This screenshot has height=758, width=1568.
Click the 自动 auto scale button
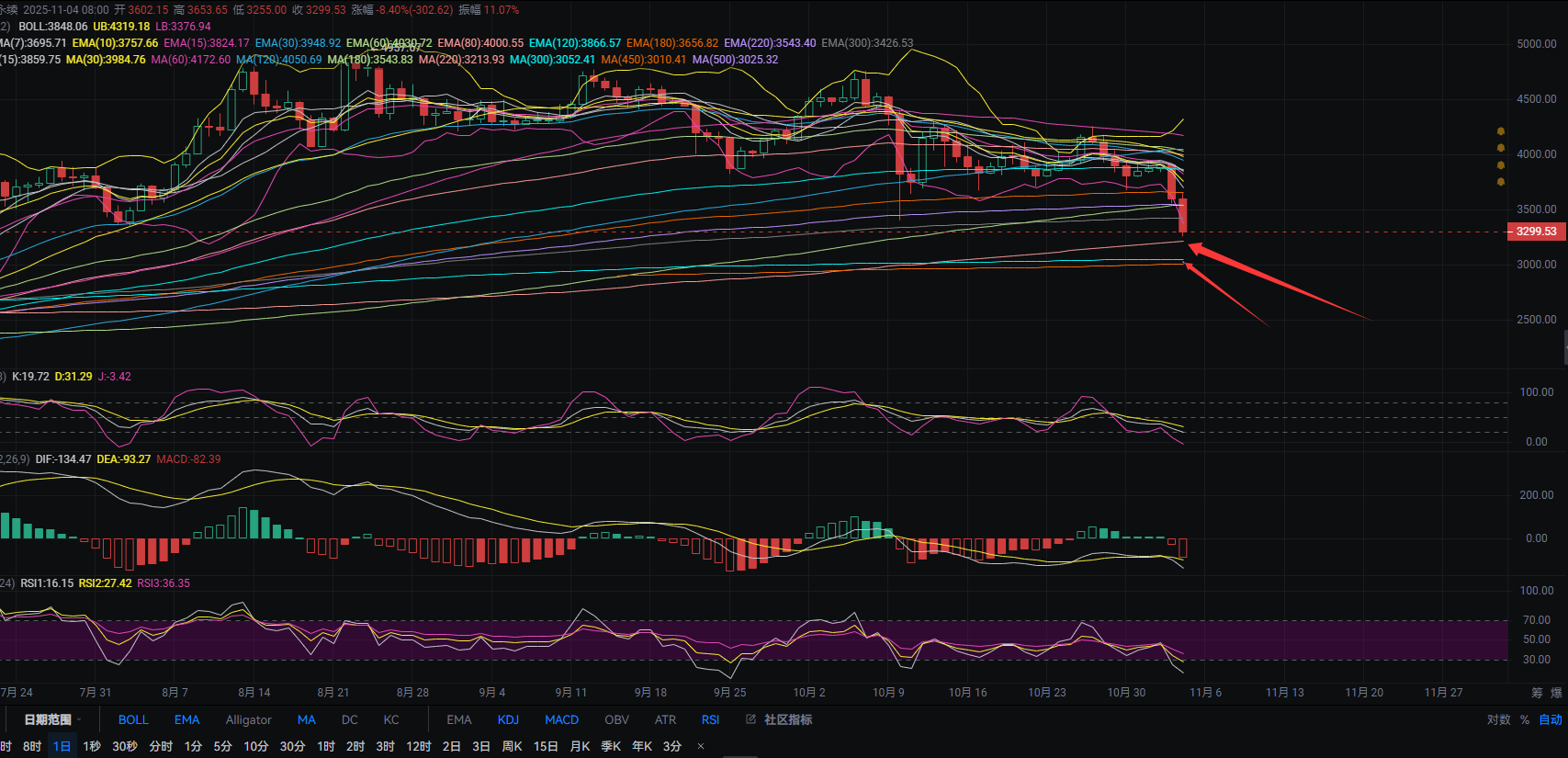[1551, 719]
